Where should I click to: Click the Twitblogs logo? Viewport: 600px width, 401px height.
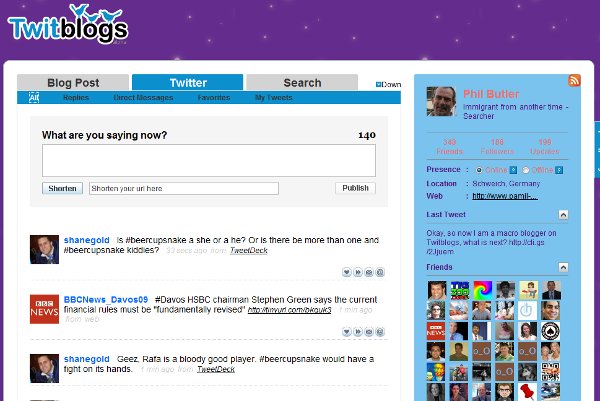pos(68,24)
